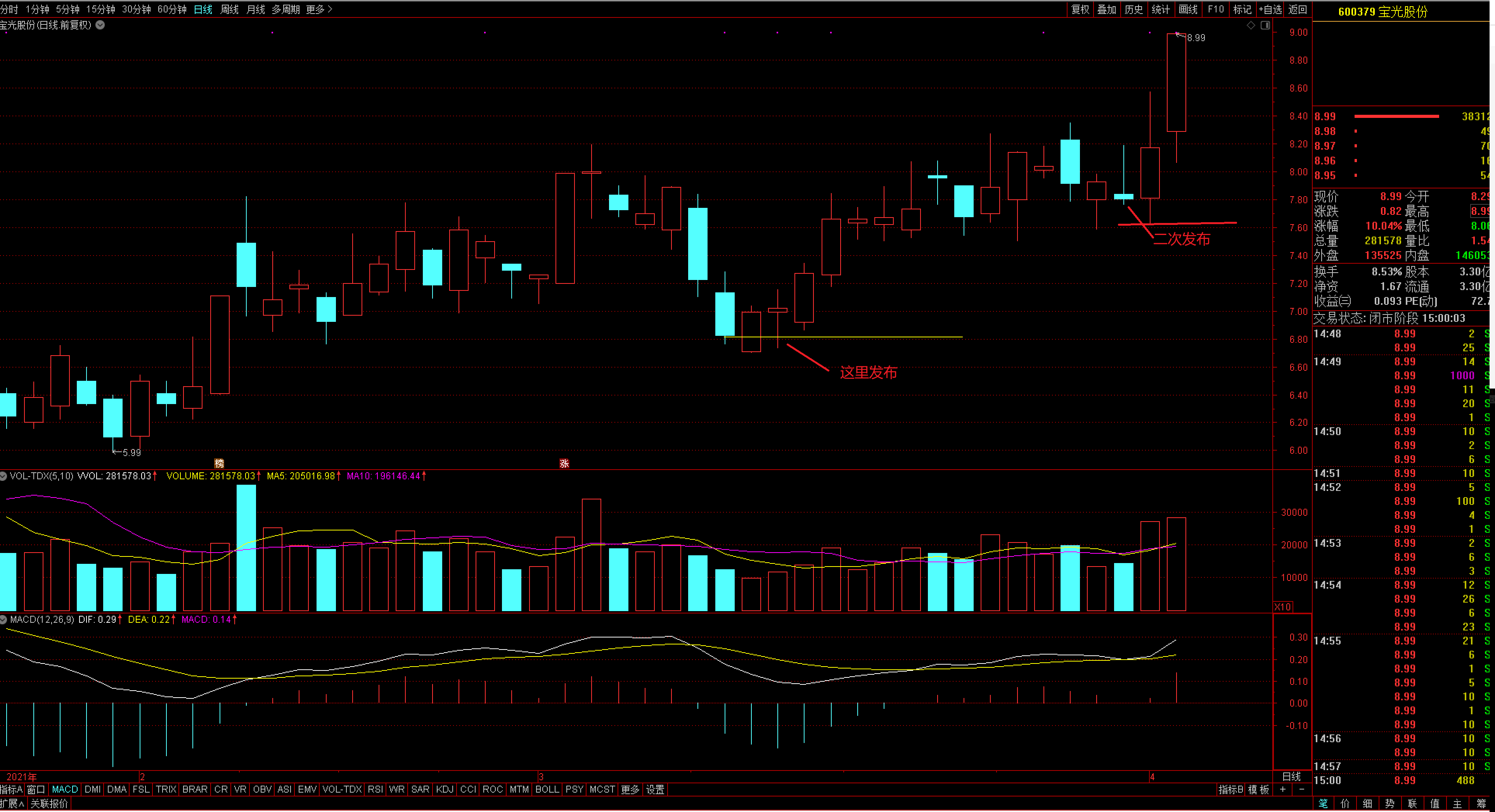Image resolution: width=1495 pixels, height=812 pixels.
Task: Click the 涨 marker icon below chart
Action: [x=564, y=463]
